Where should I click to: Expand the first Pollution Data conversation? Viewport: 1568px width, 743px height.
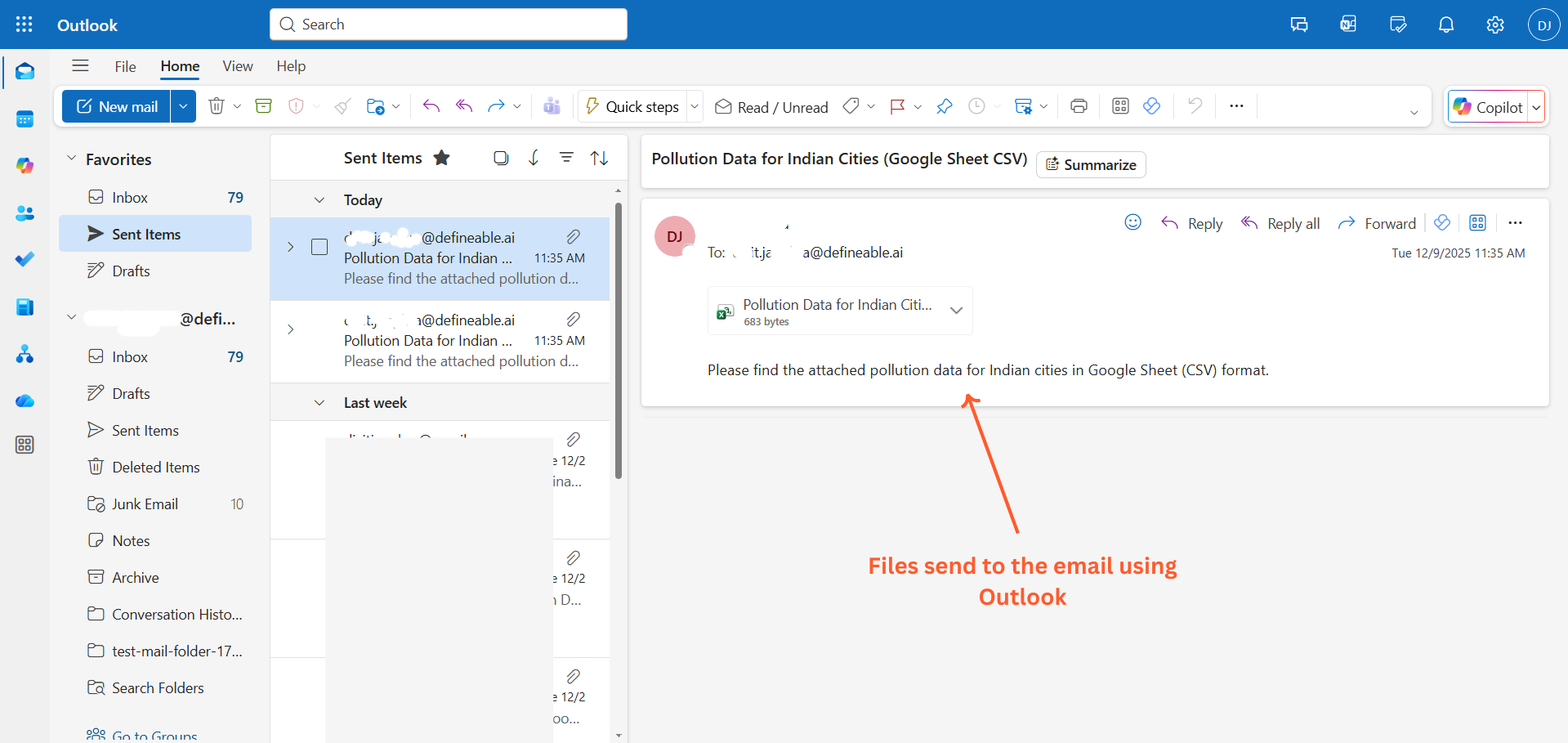click(x=291, y=247)
